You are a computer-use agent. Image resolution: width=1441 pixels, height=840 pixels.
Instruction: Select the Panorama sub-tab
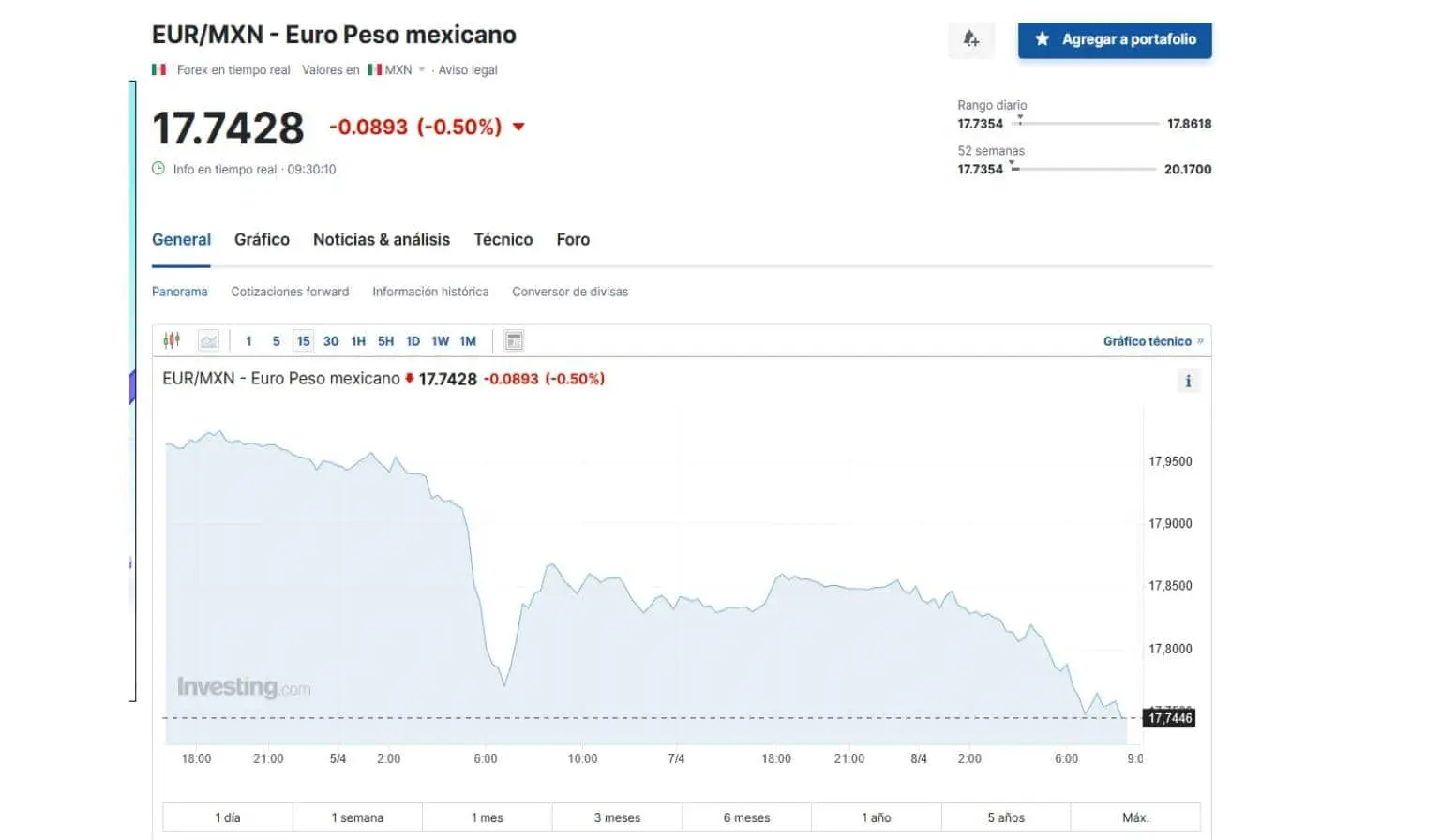coord(179,292)
